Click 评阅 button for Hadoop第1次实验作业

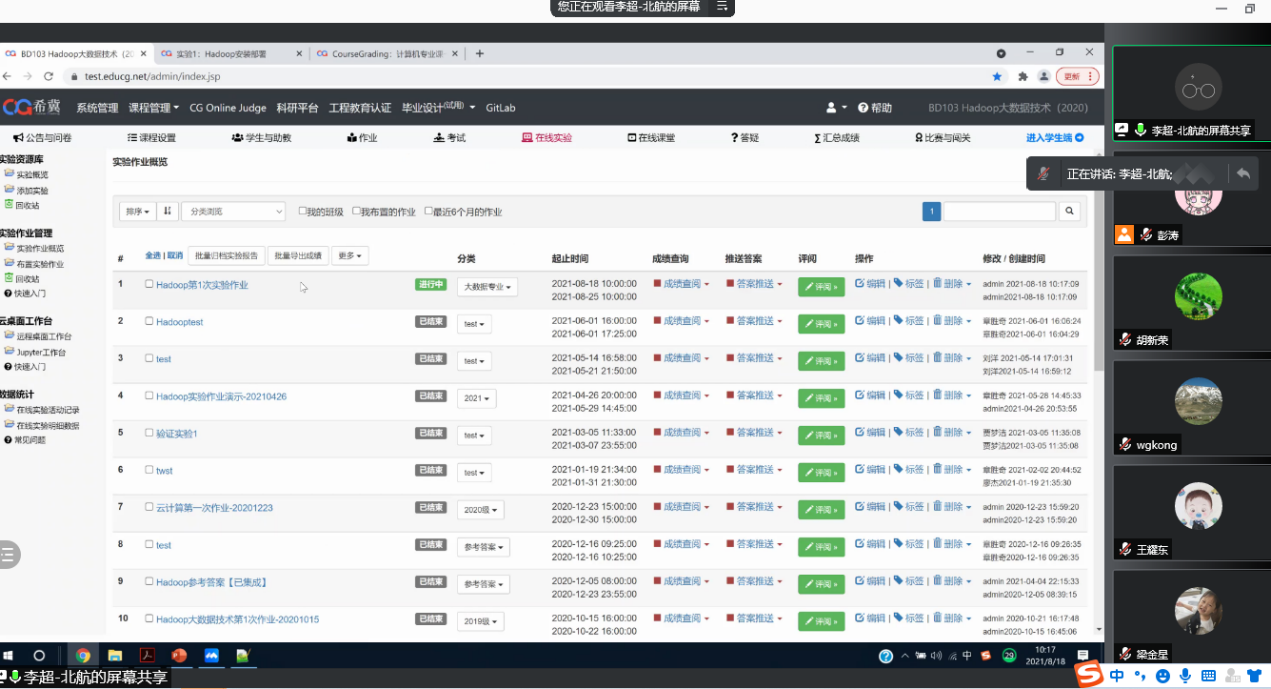(x=821, y=287)
